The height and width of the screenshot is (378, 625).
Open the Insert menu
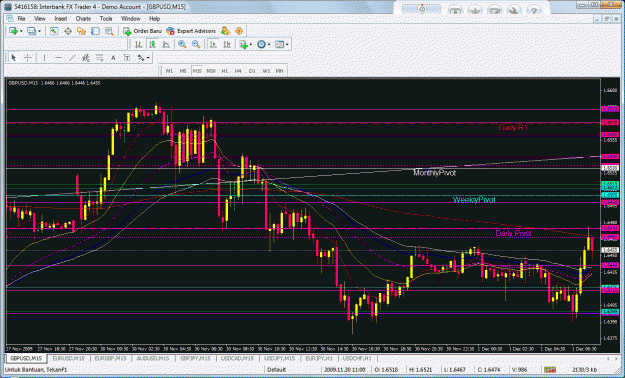click(x=61, y=19)
